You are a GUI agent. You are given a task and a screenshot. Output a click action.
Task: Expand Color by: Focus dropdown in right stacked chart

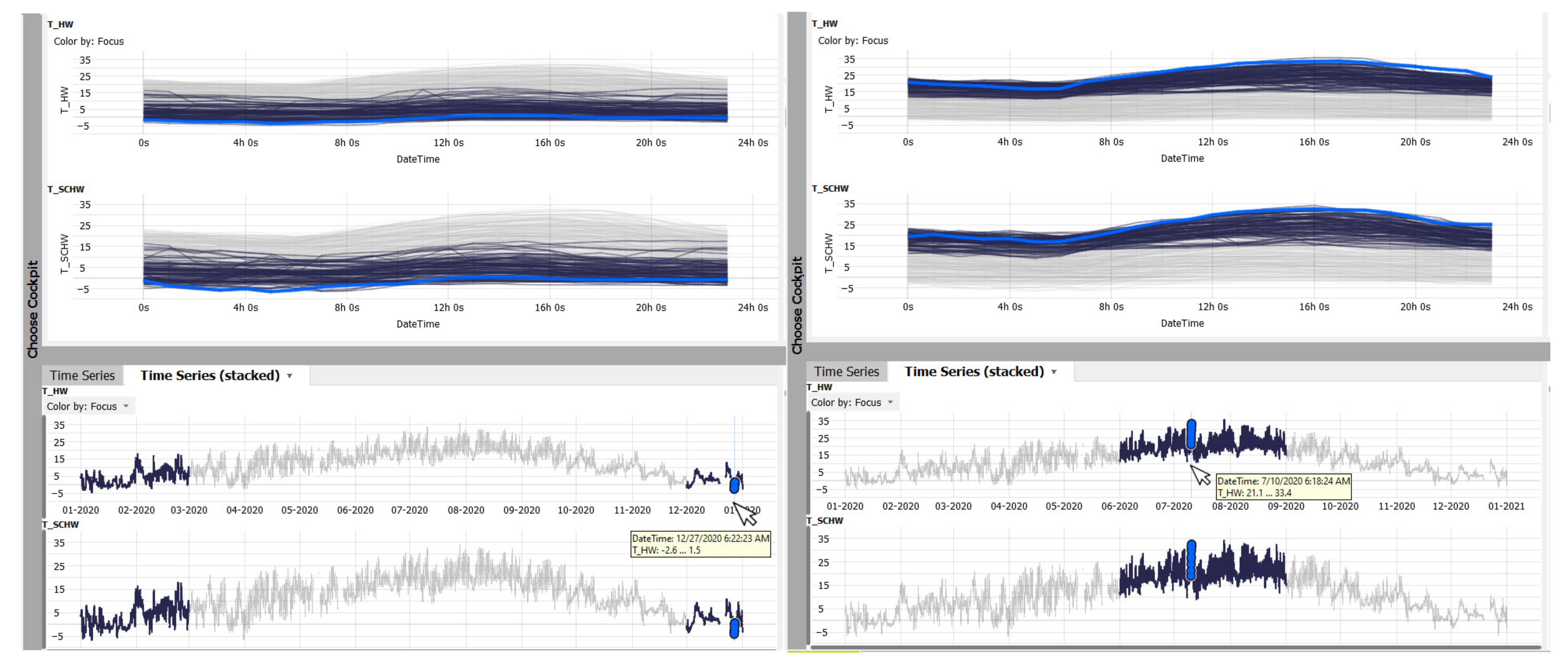(x=890, y=403)
